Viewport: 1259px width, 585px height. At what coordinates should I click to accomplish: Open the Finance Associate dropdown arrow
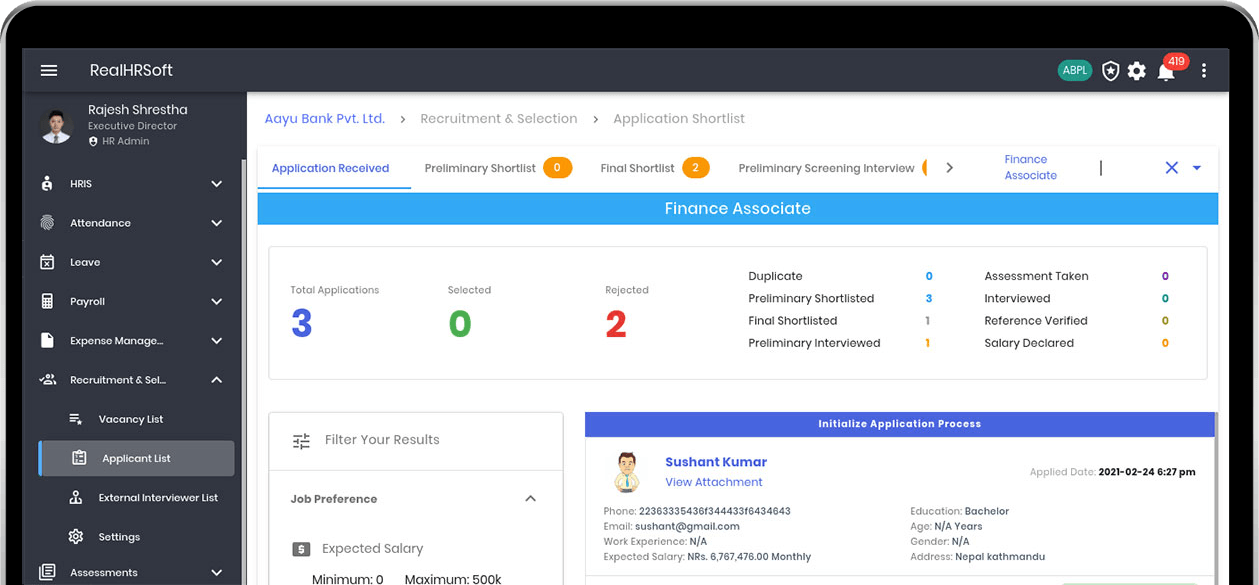(x=1197, y=168)
